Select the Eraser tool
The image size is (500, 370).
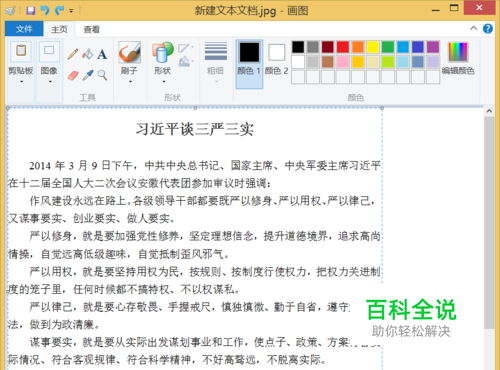click(x=73, y=75)
